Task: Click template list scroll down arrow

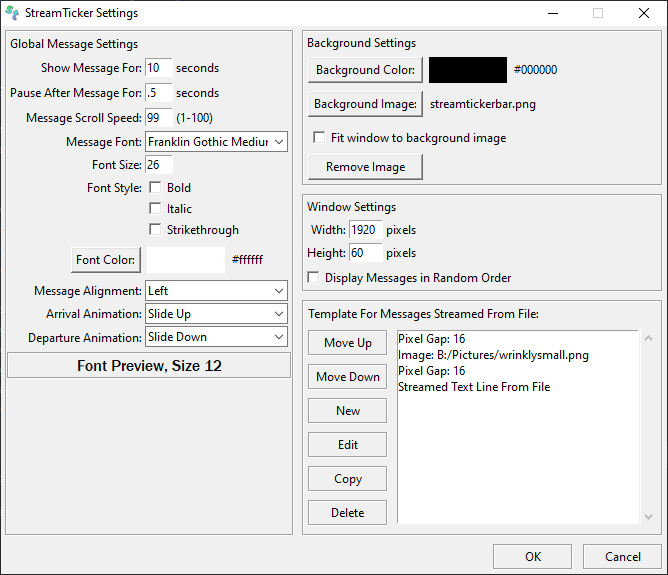Action: [648, 517]
